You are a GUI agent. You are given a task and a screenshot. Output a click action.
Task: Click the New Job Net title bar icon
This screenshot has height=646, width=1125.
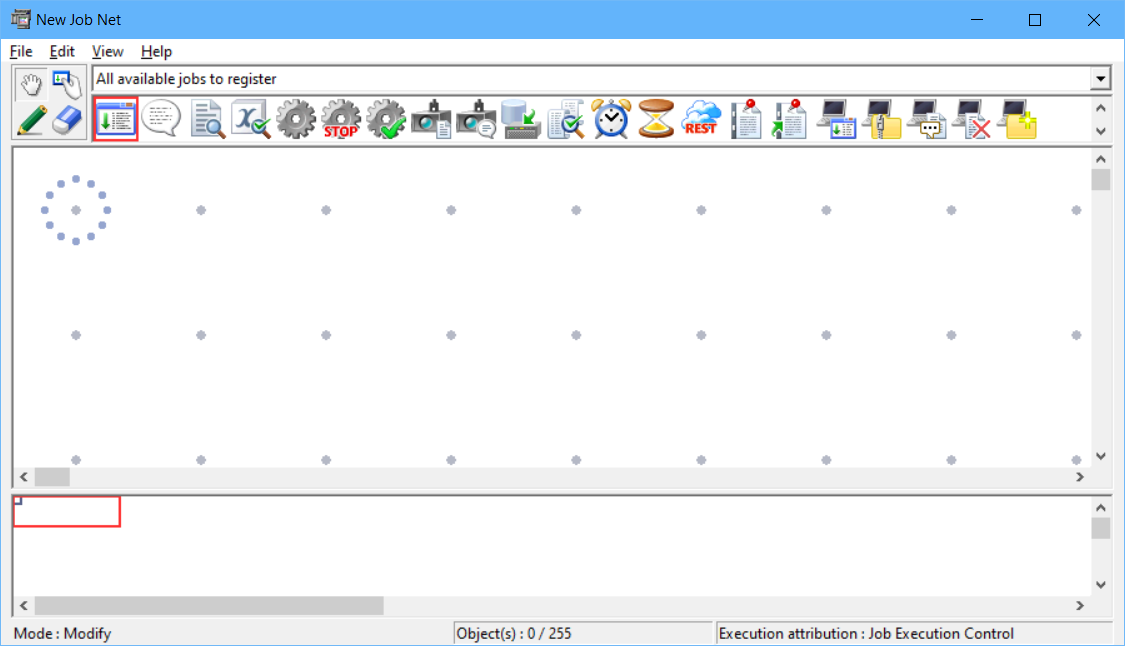(21, 19)
